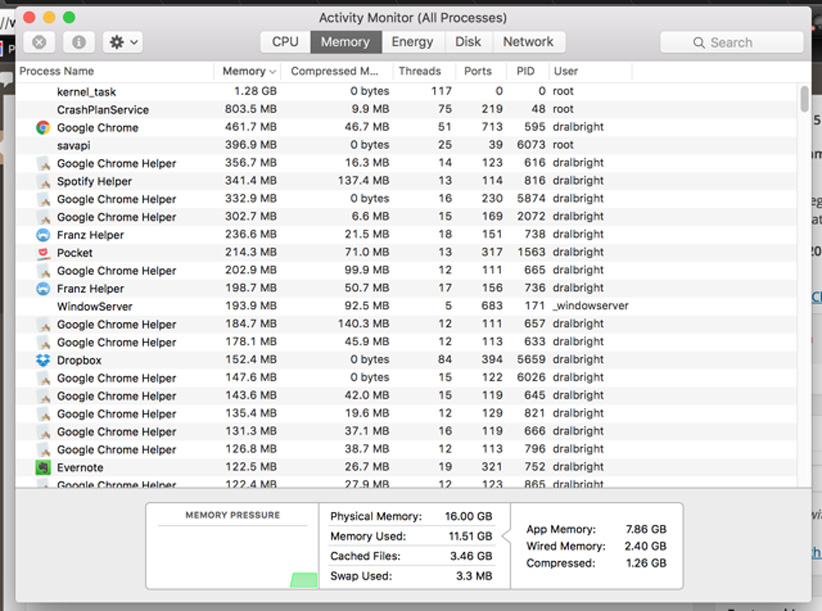Click the search magnifying glass icon

pos(699,43)
